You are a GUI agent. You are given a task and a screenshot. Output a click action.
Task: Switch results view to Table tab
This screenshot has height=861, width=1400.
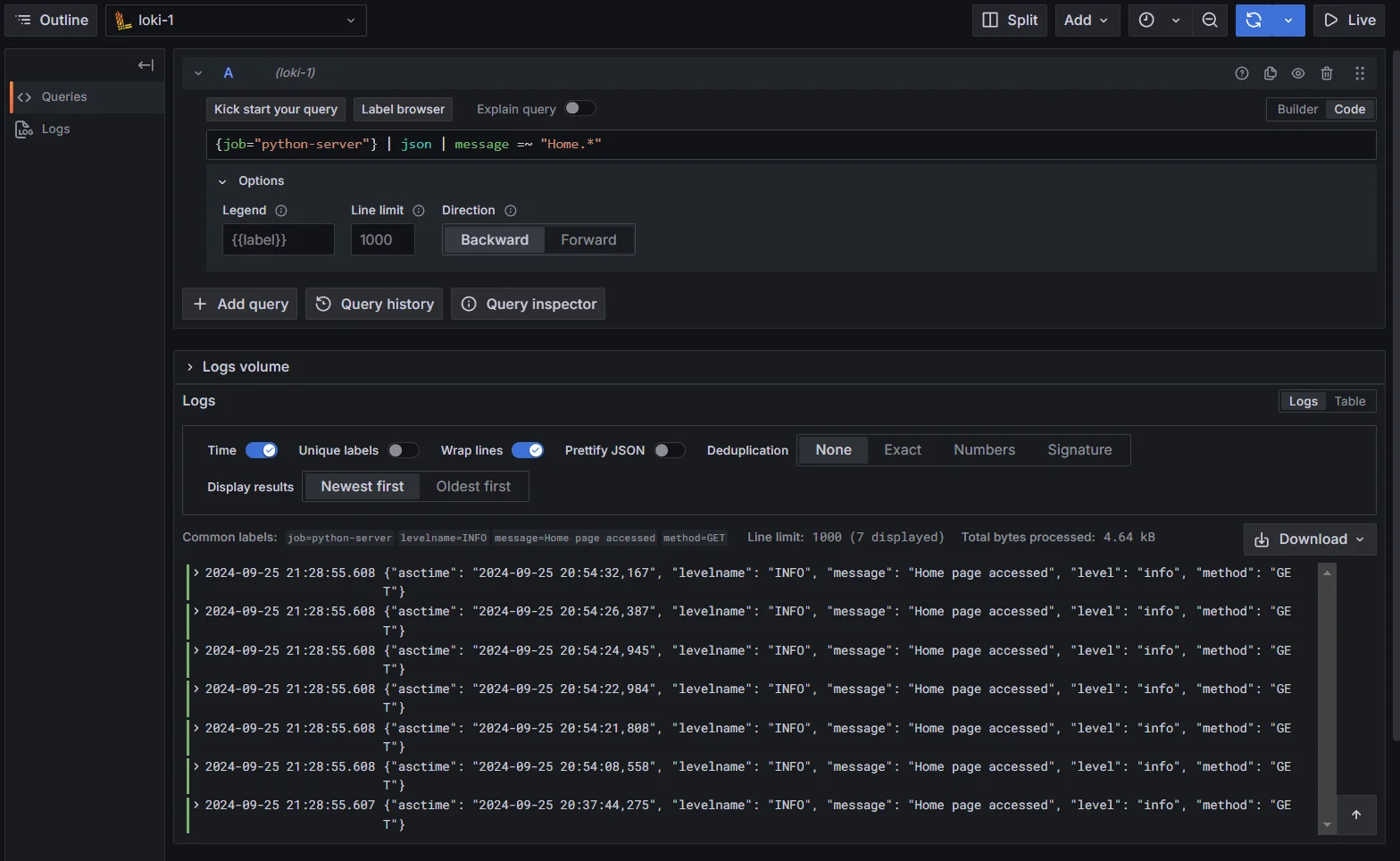click(x=1350, y=401)
